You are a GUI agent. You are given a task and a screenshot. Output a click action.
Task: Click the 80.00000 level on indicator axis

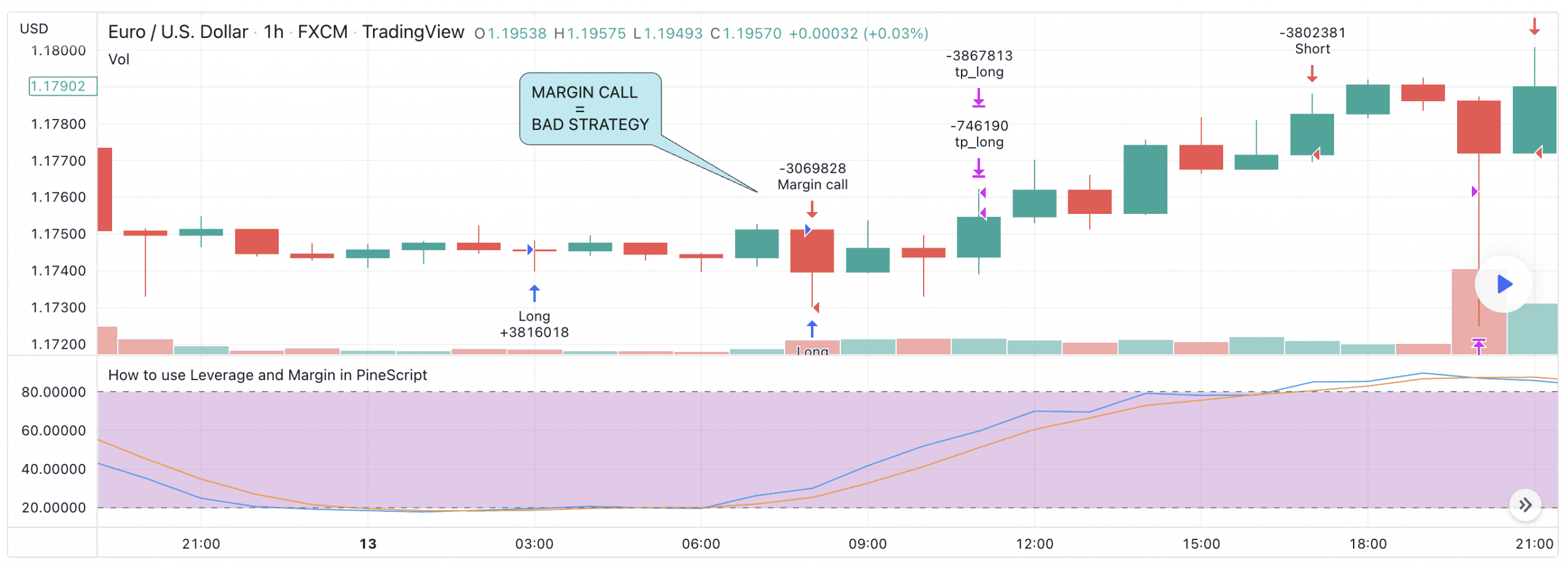[x=53, y=392]
